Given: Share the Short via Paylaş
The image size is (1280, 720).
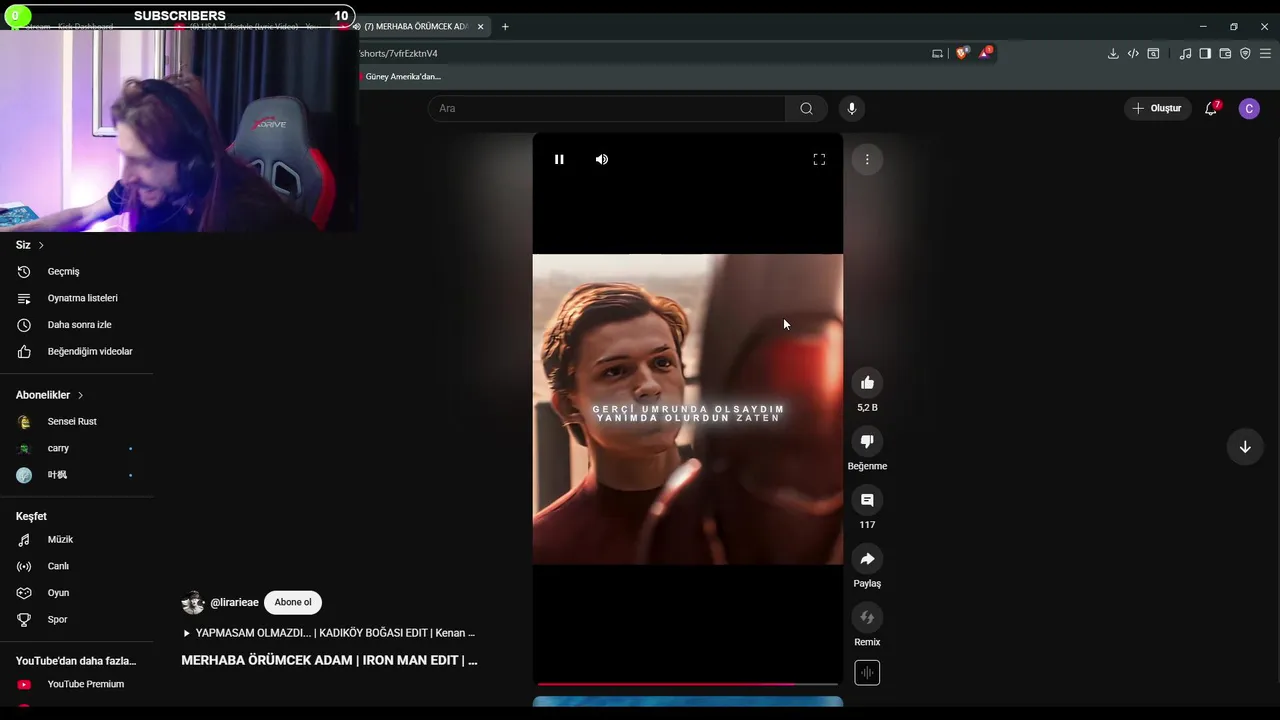Looking at the screenshot, I should pos(867,559).
